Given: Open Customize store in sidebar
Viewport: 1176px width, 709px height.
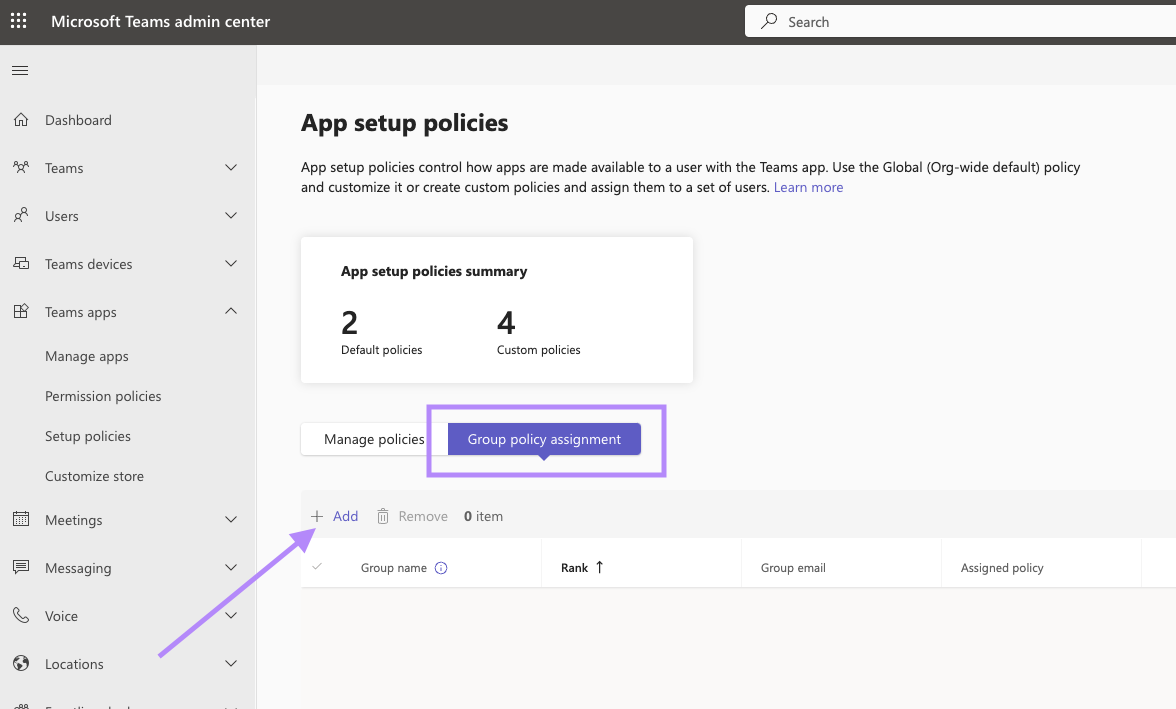Looking at the screenshot, I should tap(94, 476).
